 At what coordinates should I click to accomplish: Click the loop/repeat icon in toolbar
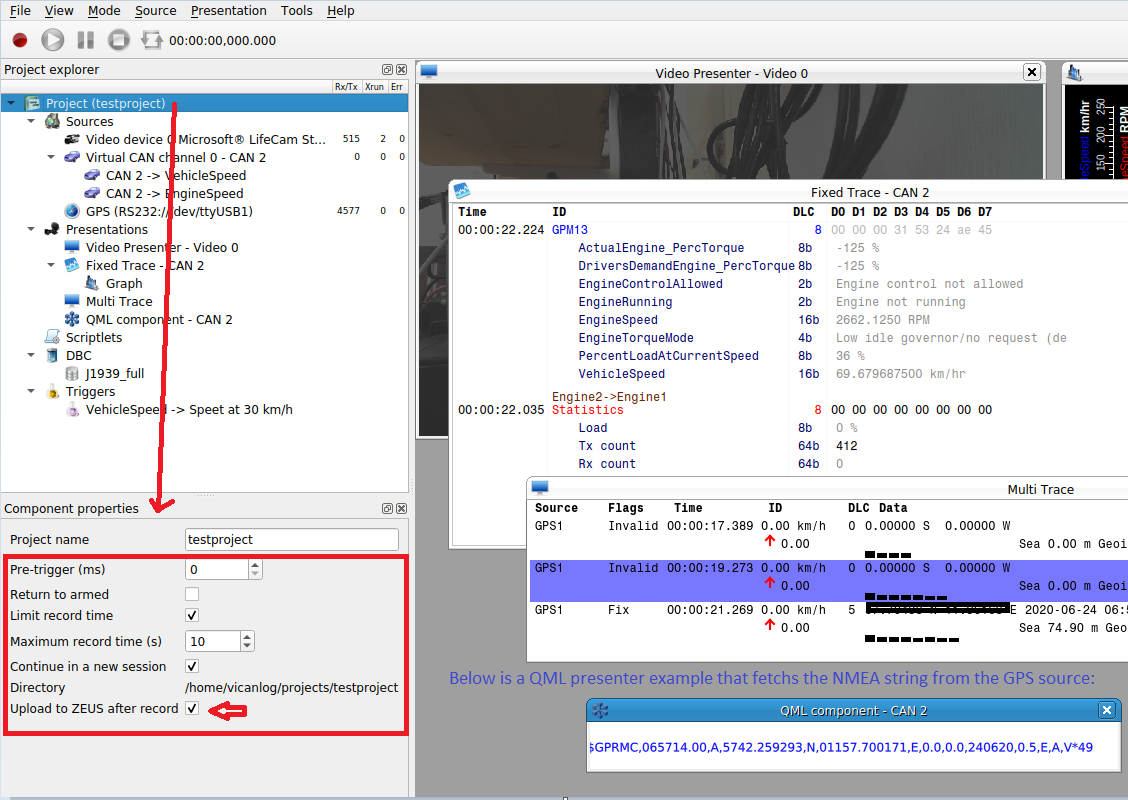point(151,40)
